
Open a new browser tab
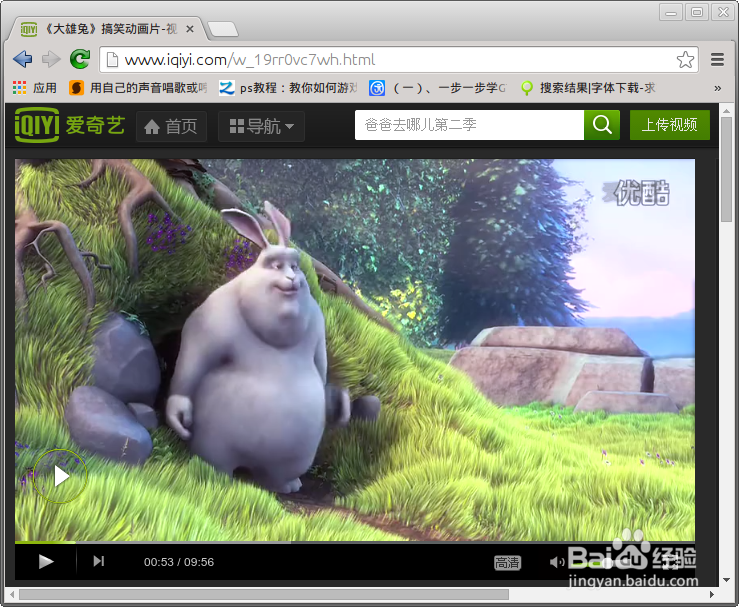tap(223, 29)
